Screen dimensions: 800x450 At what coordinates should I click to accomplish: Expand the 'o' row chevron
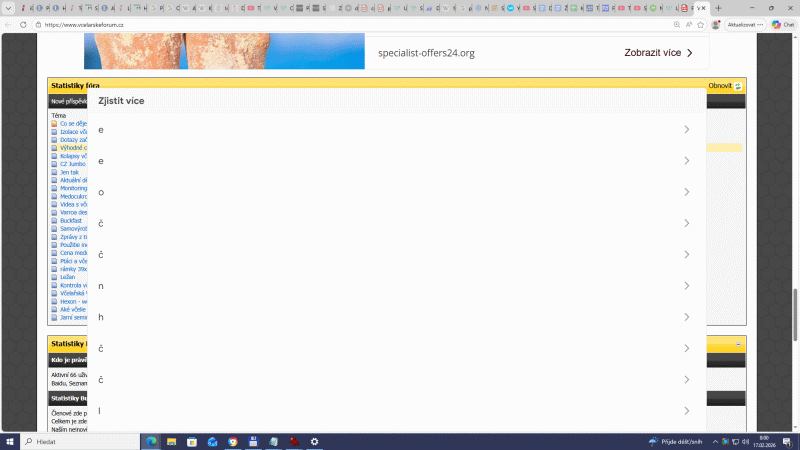[687, 192]
